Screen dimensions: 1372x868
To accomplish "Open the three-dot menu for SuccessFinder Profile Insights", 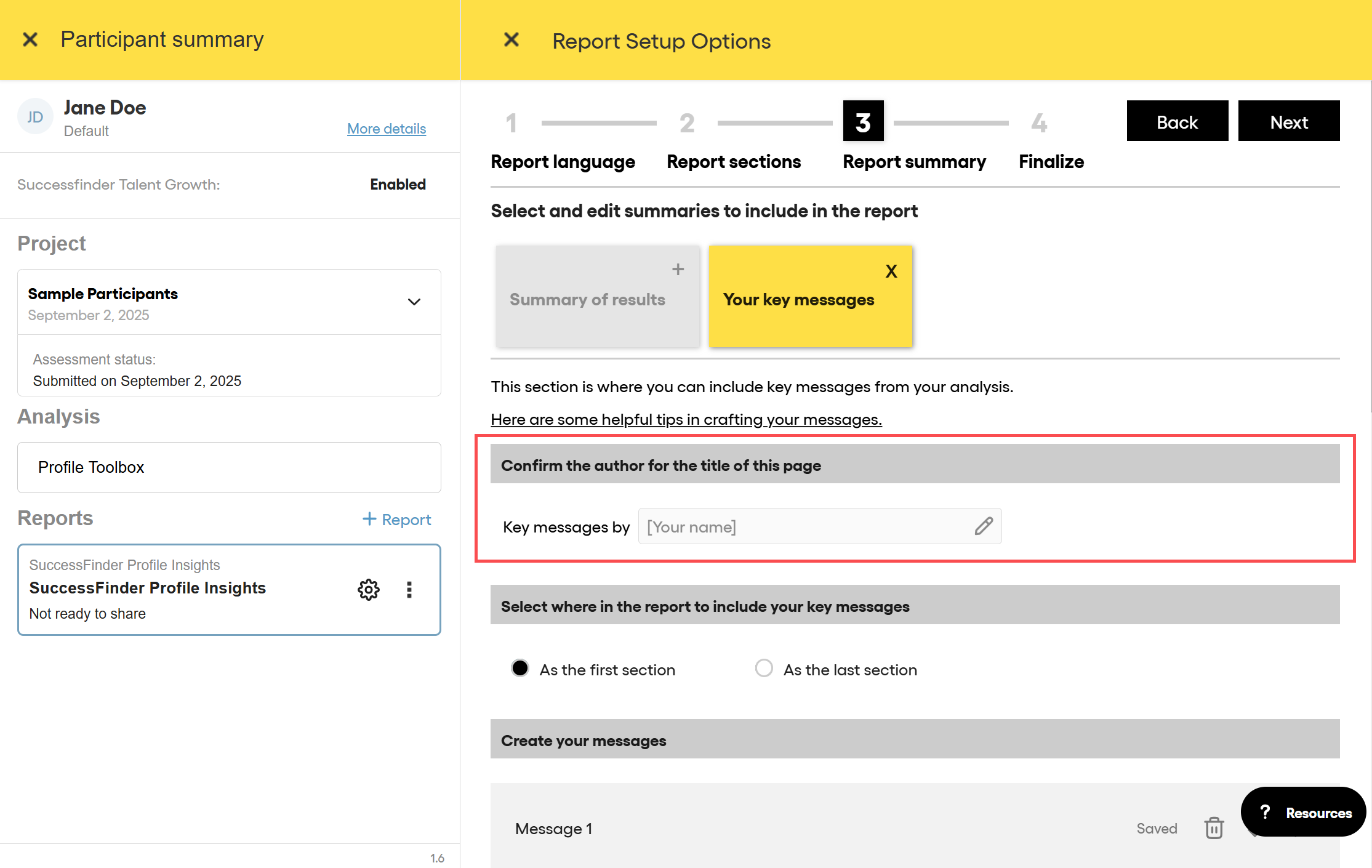I will pyautogui.click(x=409, y=589).
